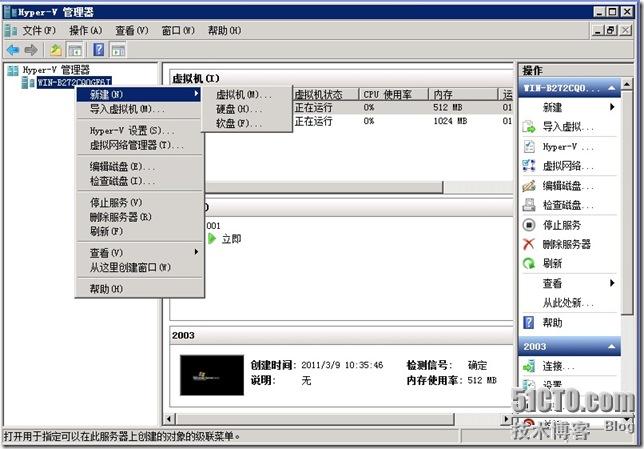Sort by 内存 column header
644x449 pixels.
coord(463,94)
